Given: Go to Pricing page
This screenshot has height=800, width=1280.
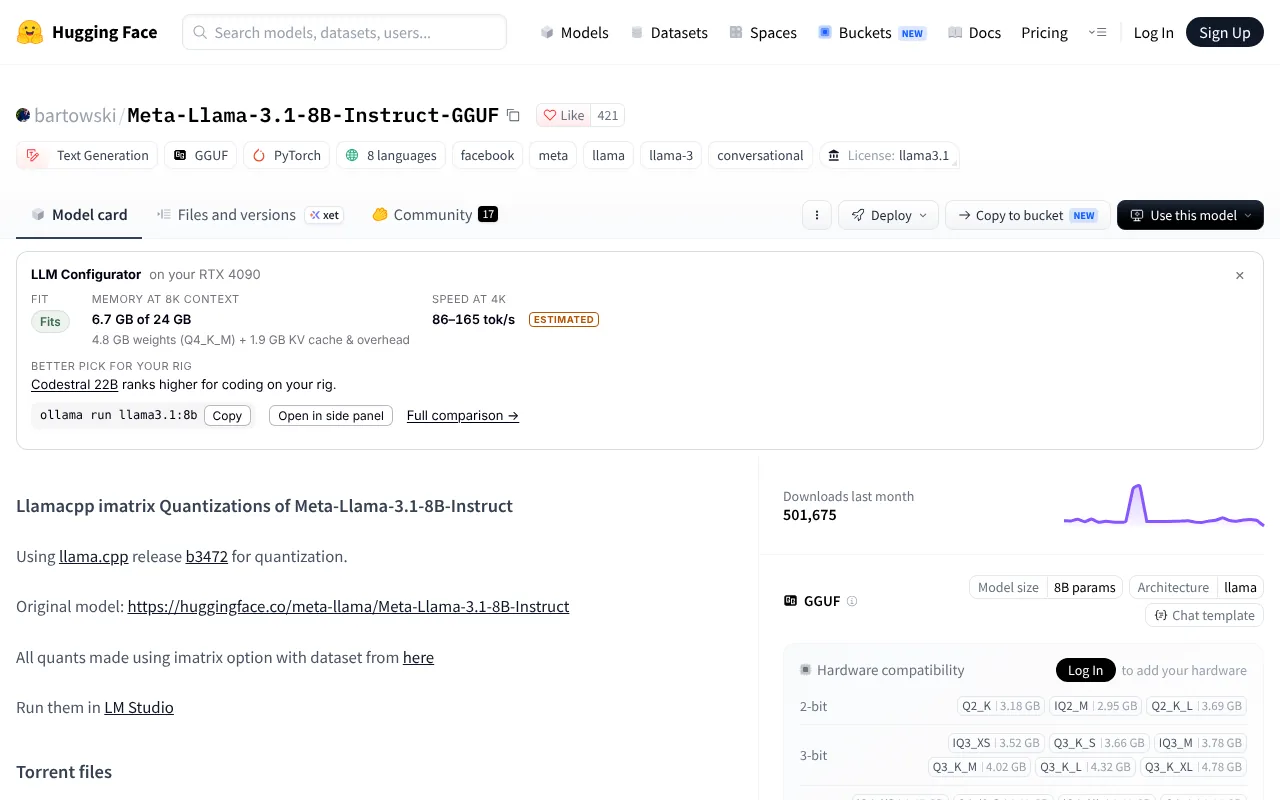Looking at the screenshot, I should (1044, 32).
